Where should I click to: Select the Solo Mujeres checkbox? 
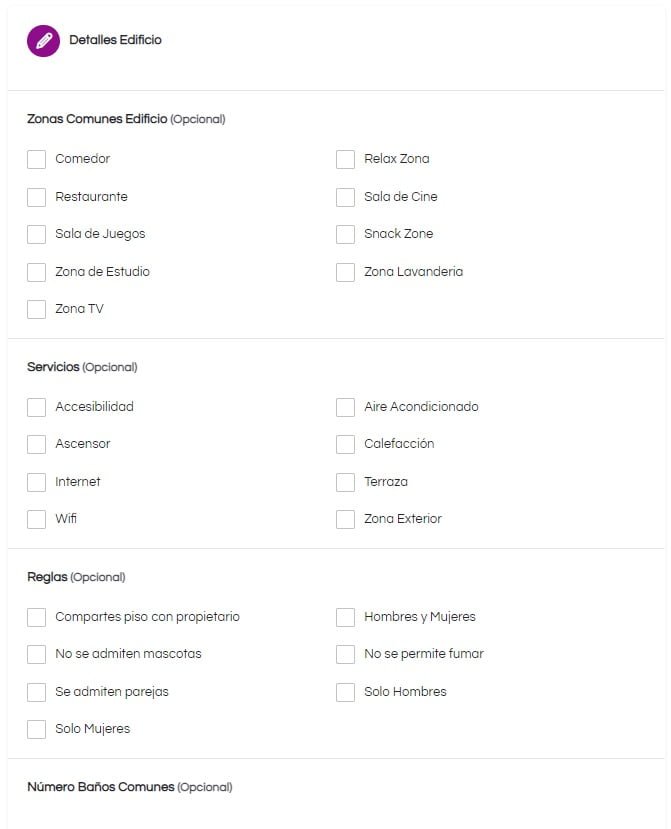(x=36, y=729)
